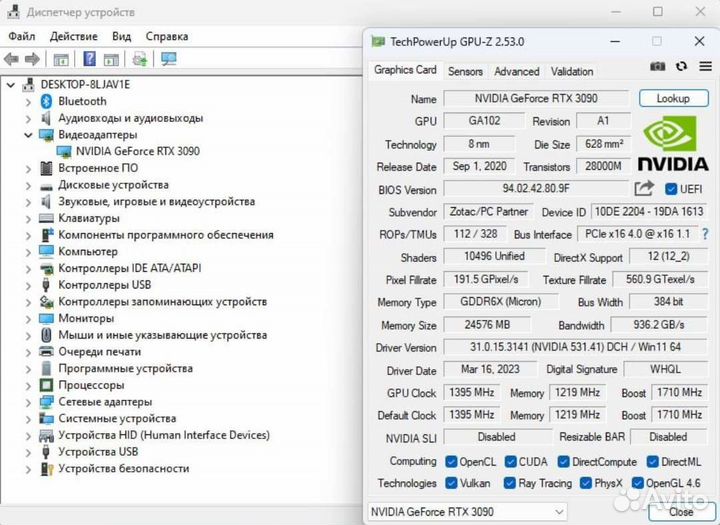Click the Дисковые устройства drive icon

click(46, 186)
